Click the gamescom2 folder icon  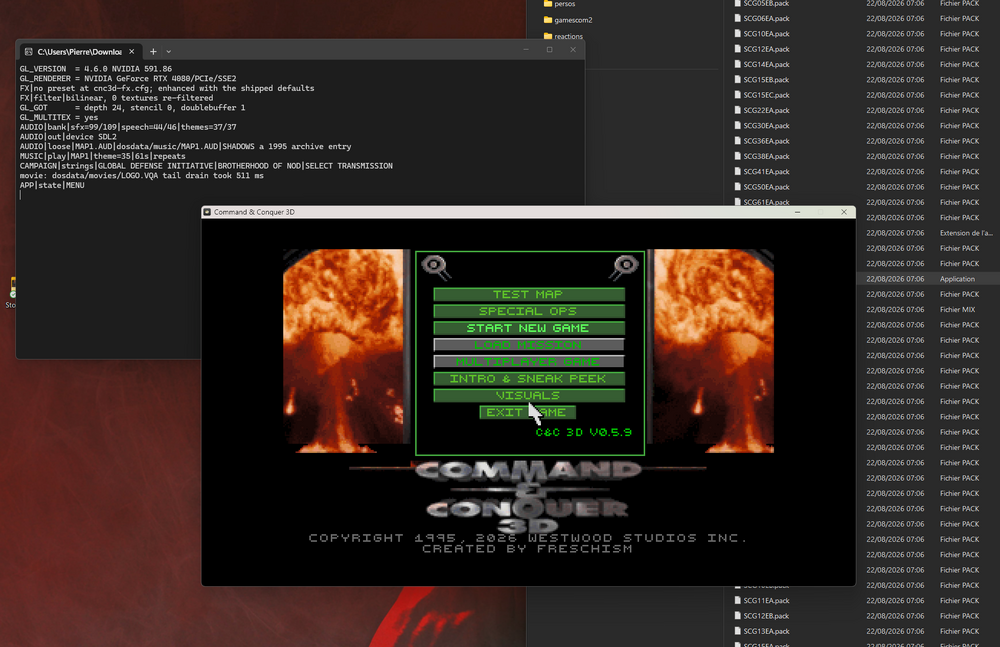[548, 20]
